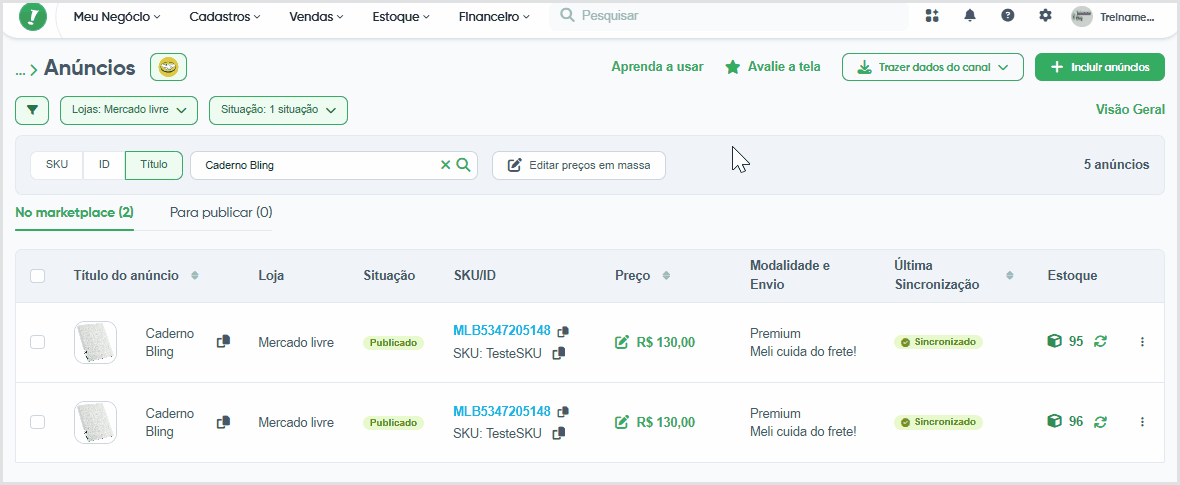Click the Sincronizado badge in the stock 96 row
Image resolution: width=1180 pixels, height=485 pixels.
938,422
